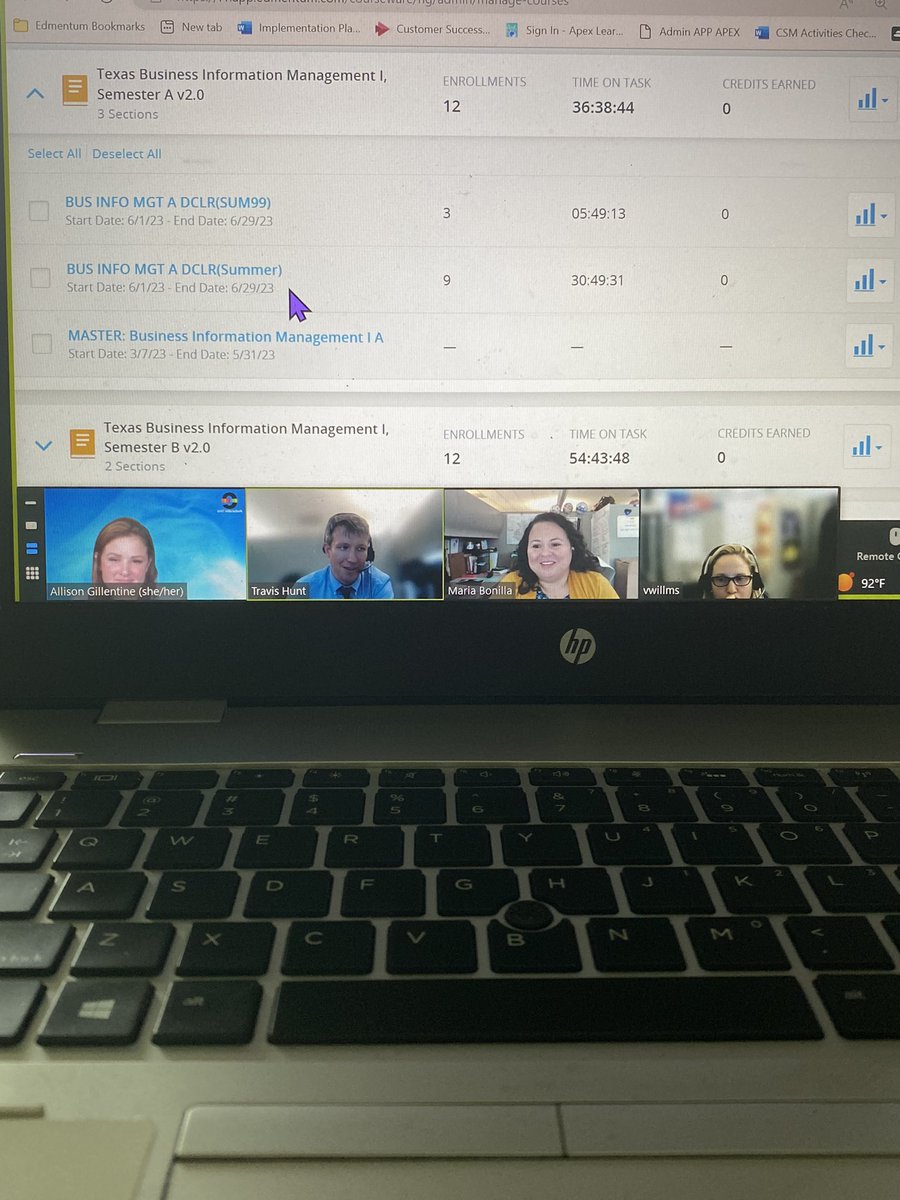Click minimize strip icon in video panel
The width and height of the screenshot is (900, 1200).
pos(30,503)
